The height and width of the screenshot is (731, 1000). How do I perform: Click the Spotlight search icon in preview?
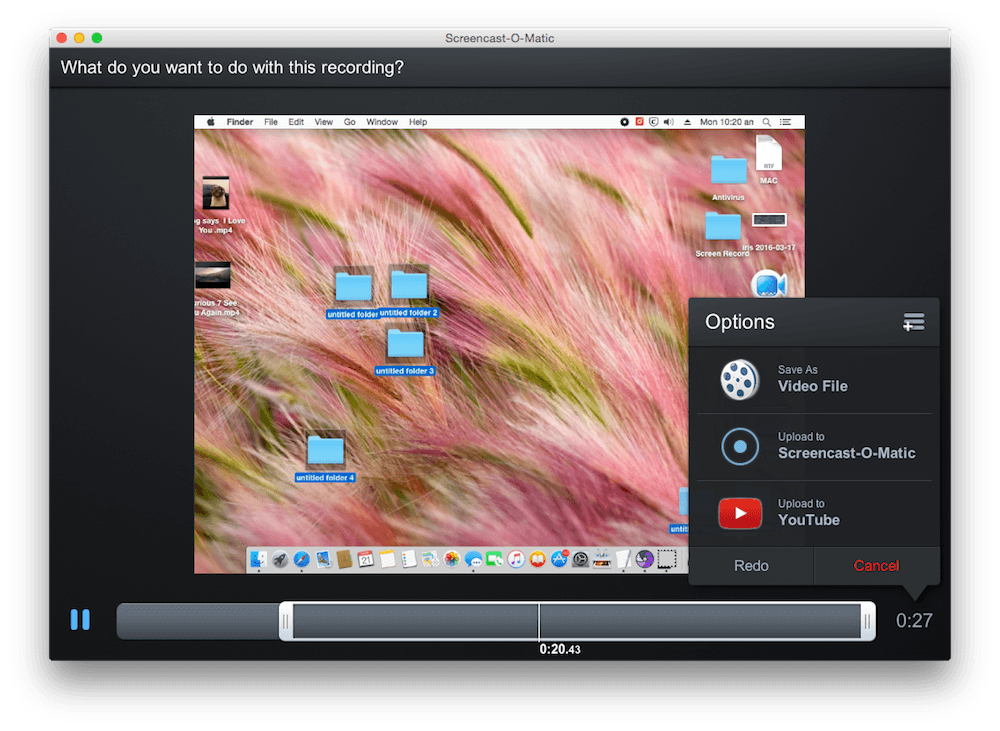click(x=767, y=122)
